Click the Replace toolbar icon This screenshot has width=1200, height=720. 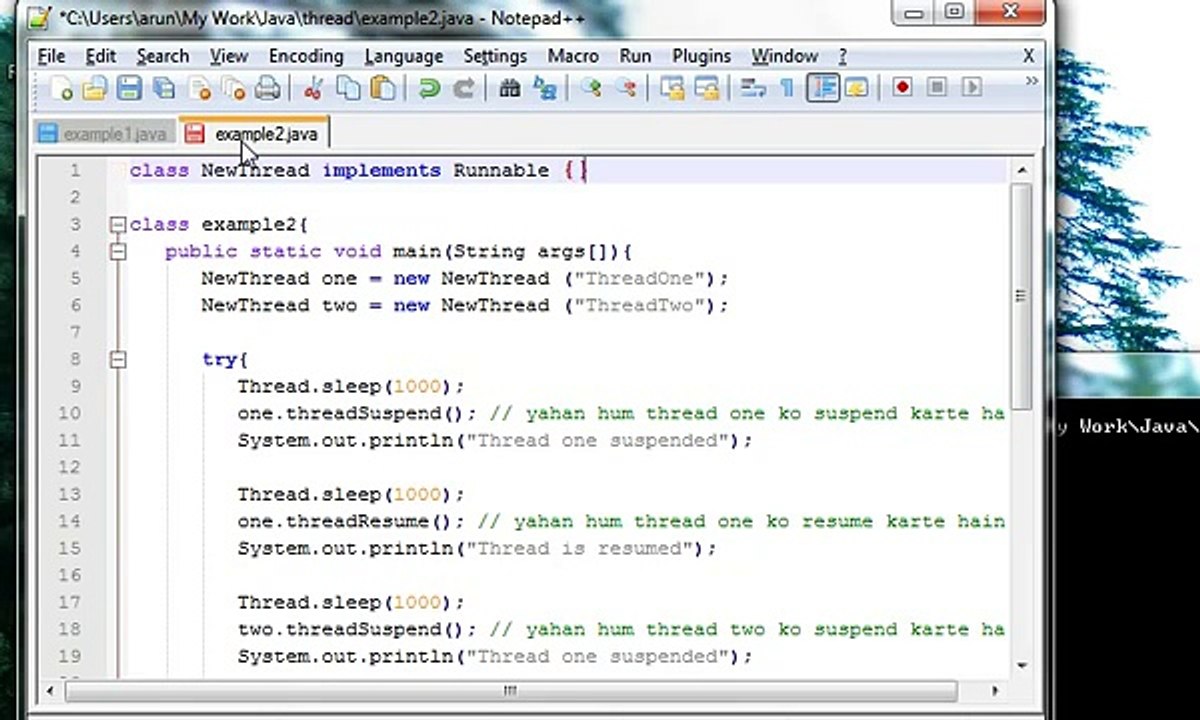[x=544, y=89]
